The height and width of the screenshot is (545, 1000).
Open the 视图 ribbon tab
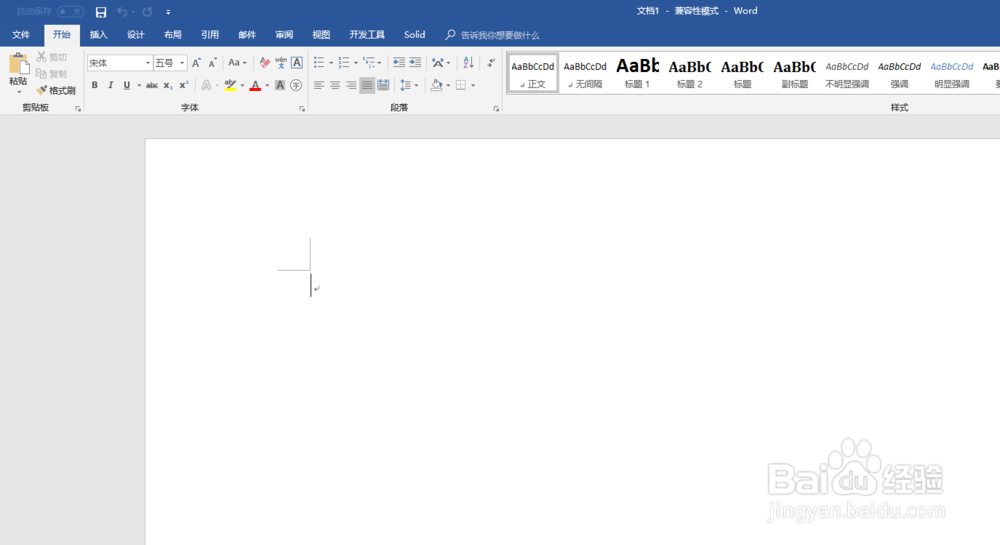point(321,35)
